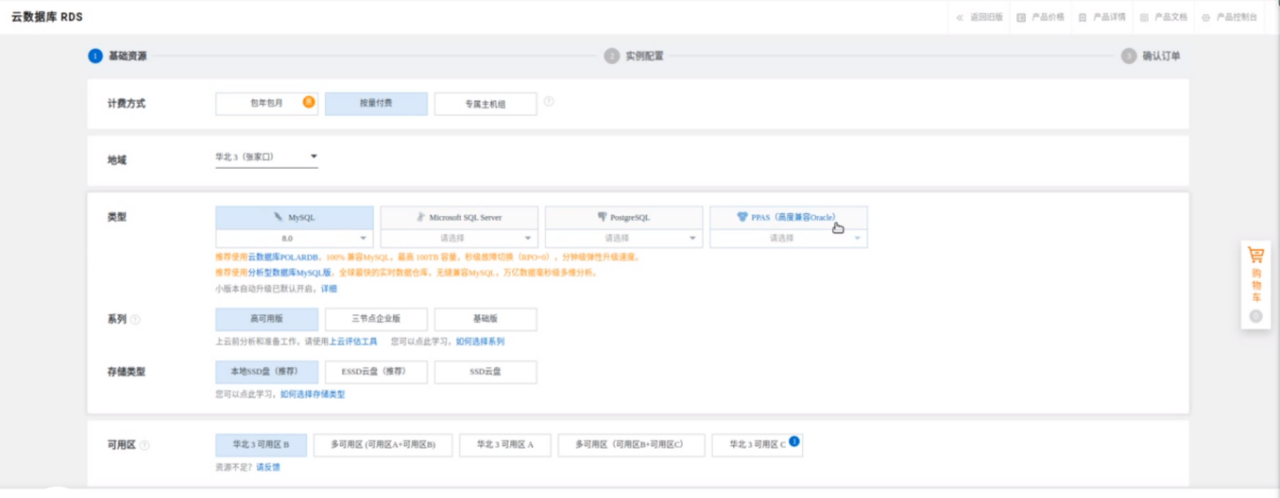Choose the 高可用版 series
Viewport: 1280px width, 498px height.
pos(267,319)
